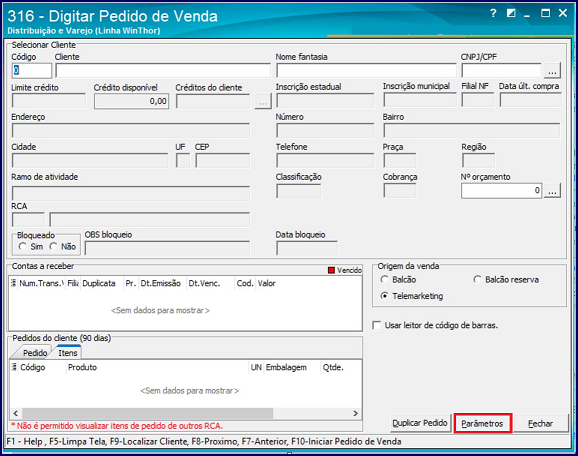Click the OBS bloqueio field
The height and width of the screenshot is (456, 578).
[167, 248]
